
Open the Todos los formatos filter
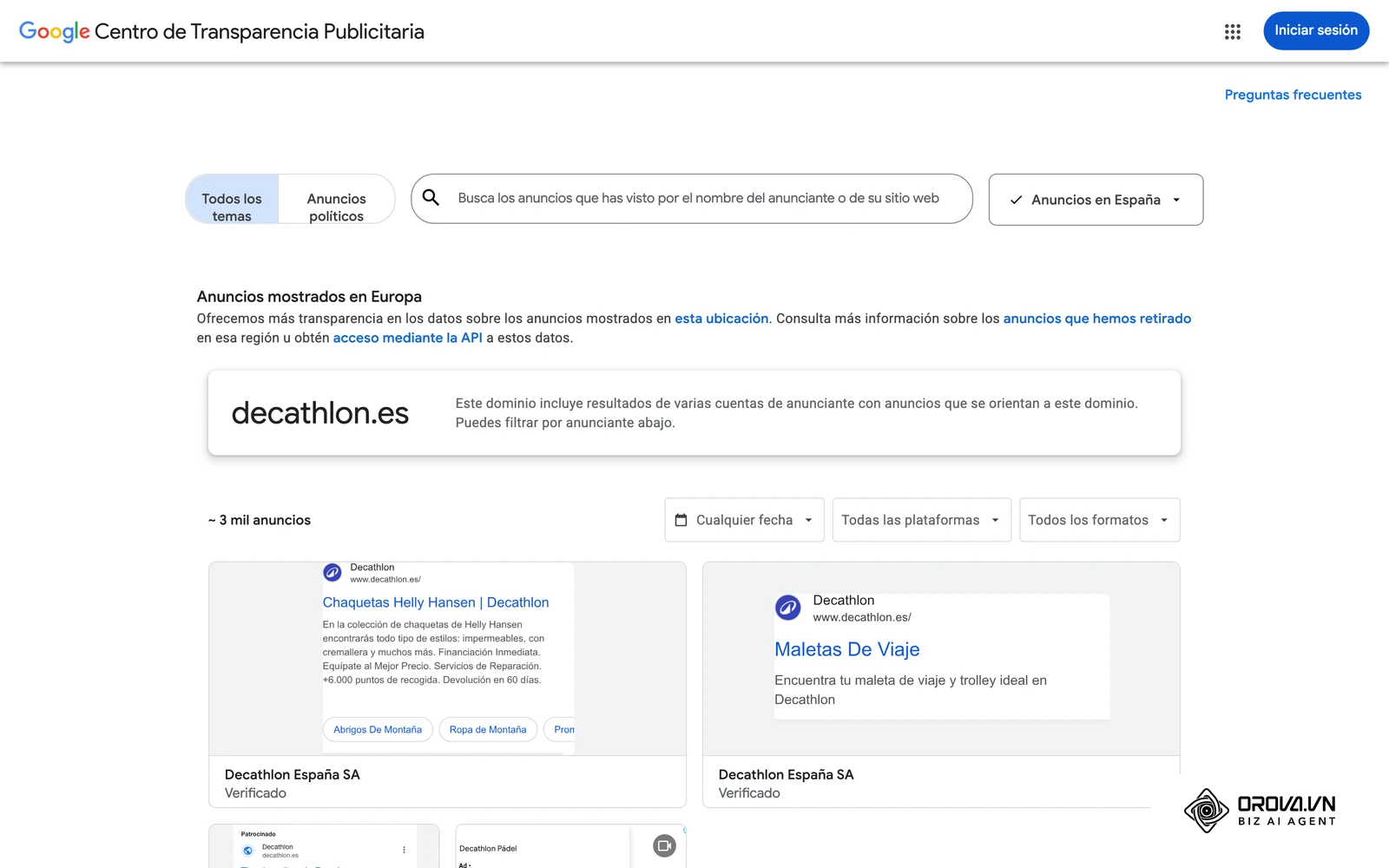1099,520
